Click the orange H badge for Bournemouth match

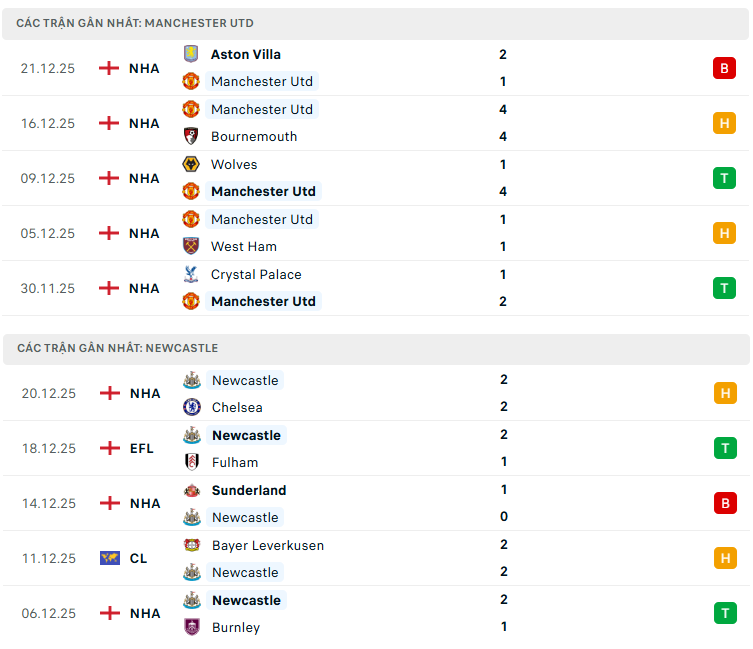724,123
